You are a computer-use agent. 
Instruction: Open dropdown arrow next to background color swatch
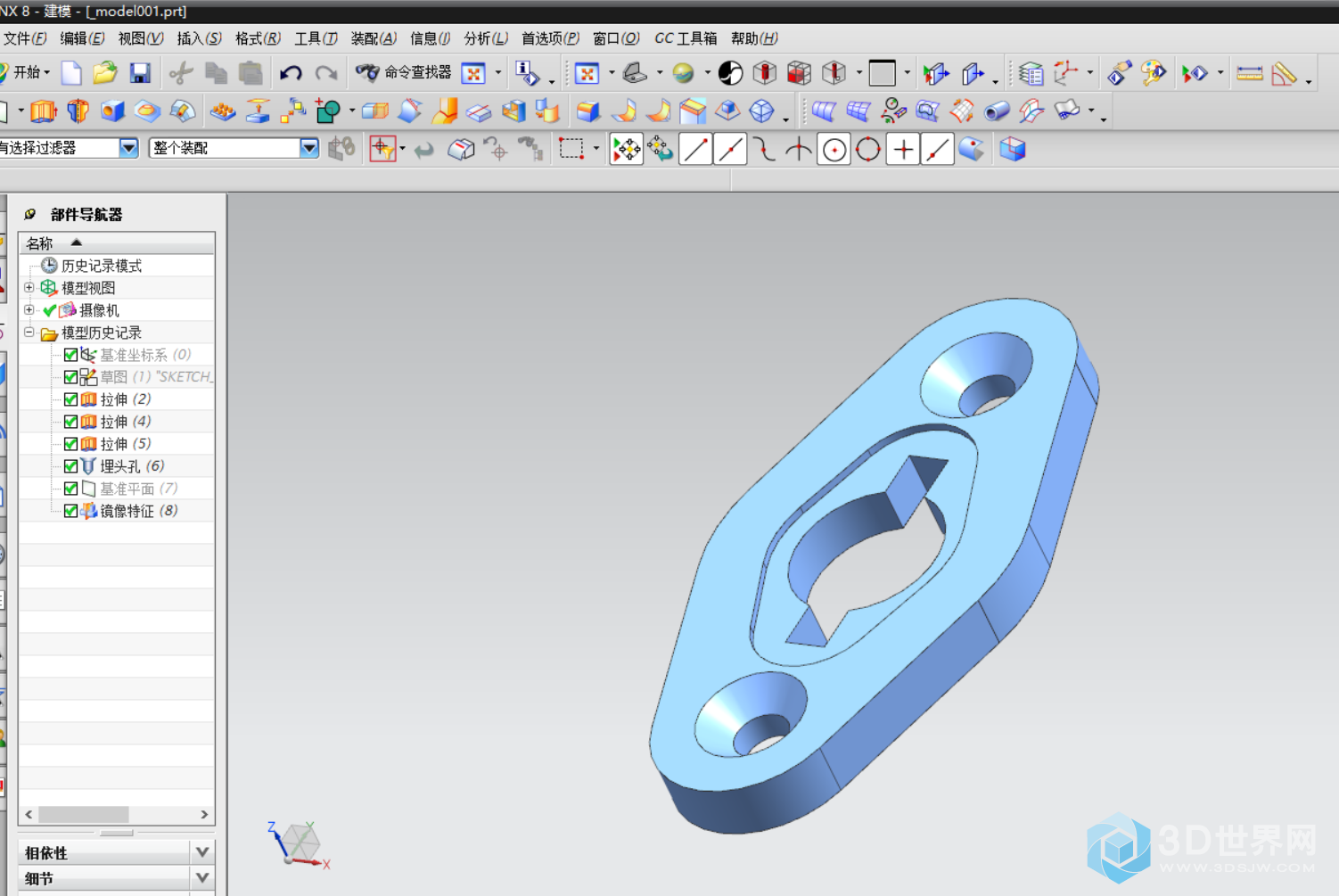click(x=908, y=73)
